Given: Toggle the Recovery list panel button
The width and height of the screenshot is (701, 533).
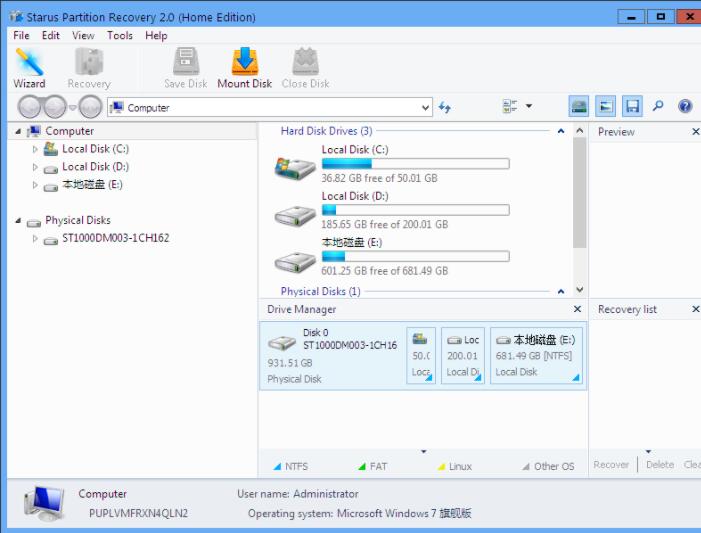Looking at the screenshot, I should pos(632,106).
